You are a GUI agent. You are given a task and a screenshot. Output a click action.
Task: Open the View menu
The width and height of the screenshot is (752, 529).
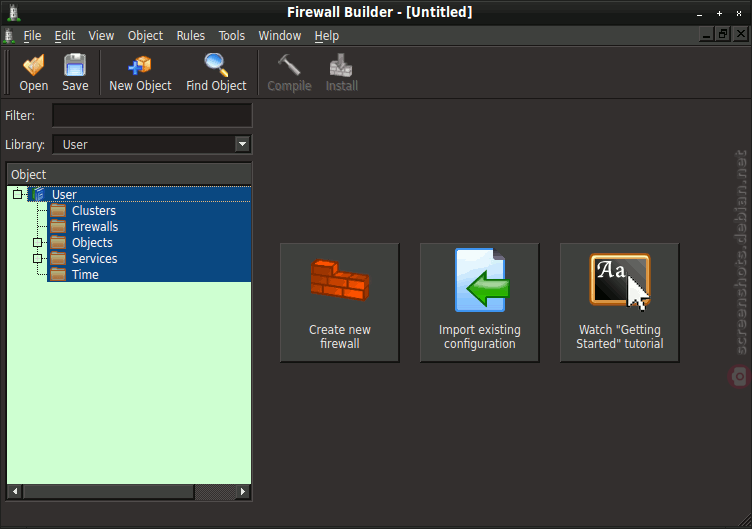tap(101, 36)
